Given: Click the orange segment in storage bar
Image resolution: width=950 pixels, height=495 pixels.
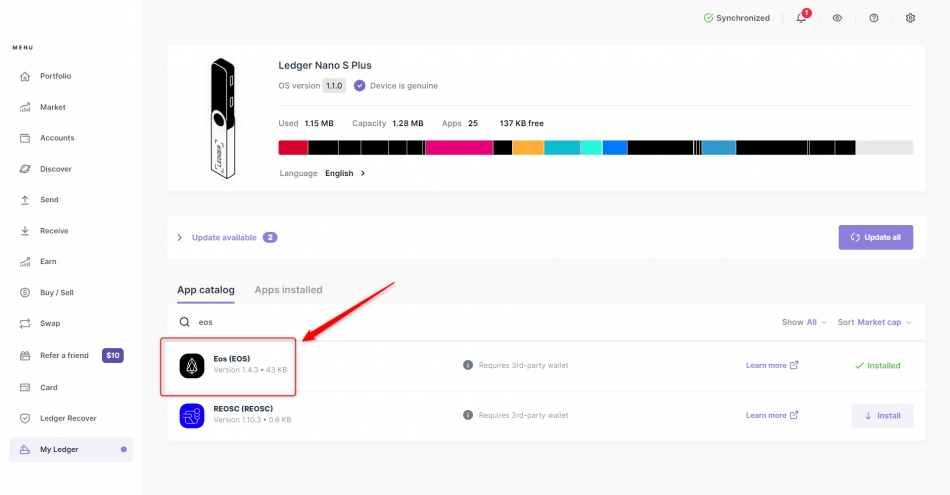Looking at the screenshot, I should pyautogui.click(x=528, y=147).
